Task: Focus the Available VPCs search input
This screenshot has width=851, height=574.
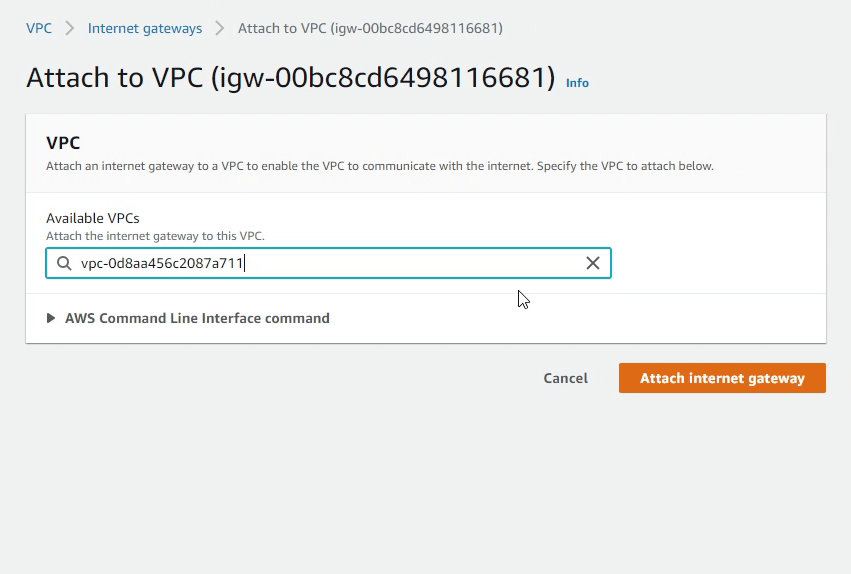Action: coord(400,263)
